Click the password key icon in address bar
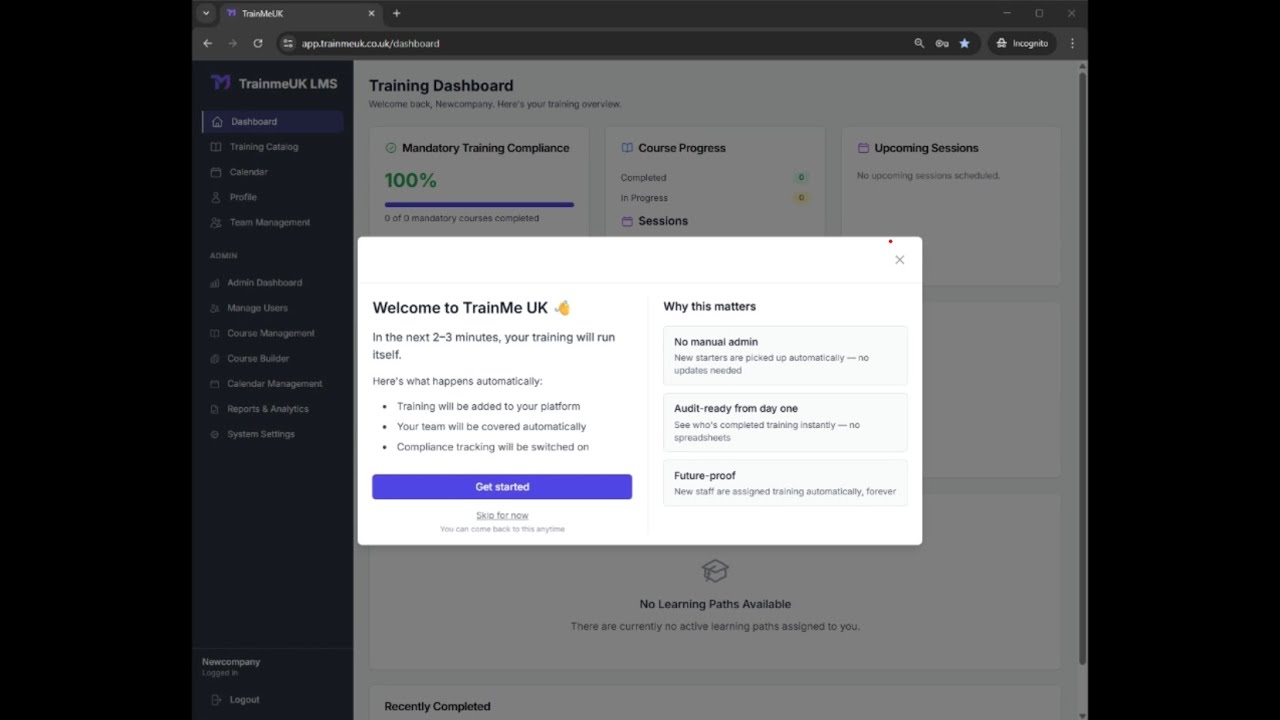The image size is (1280, 720). 941,43
